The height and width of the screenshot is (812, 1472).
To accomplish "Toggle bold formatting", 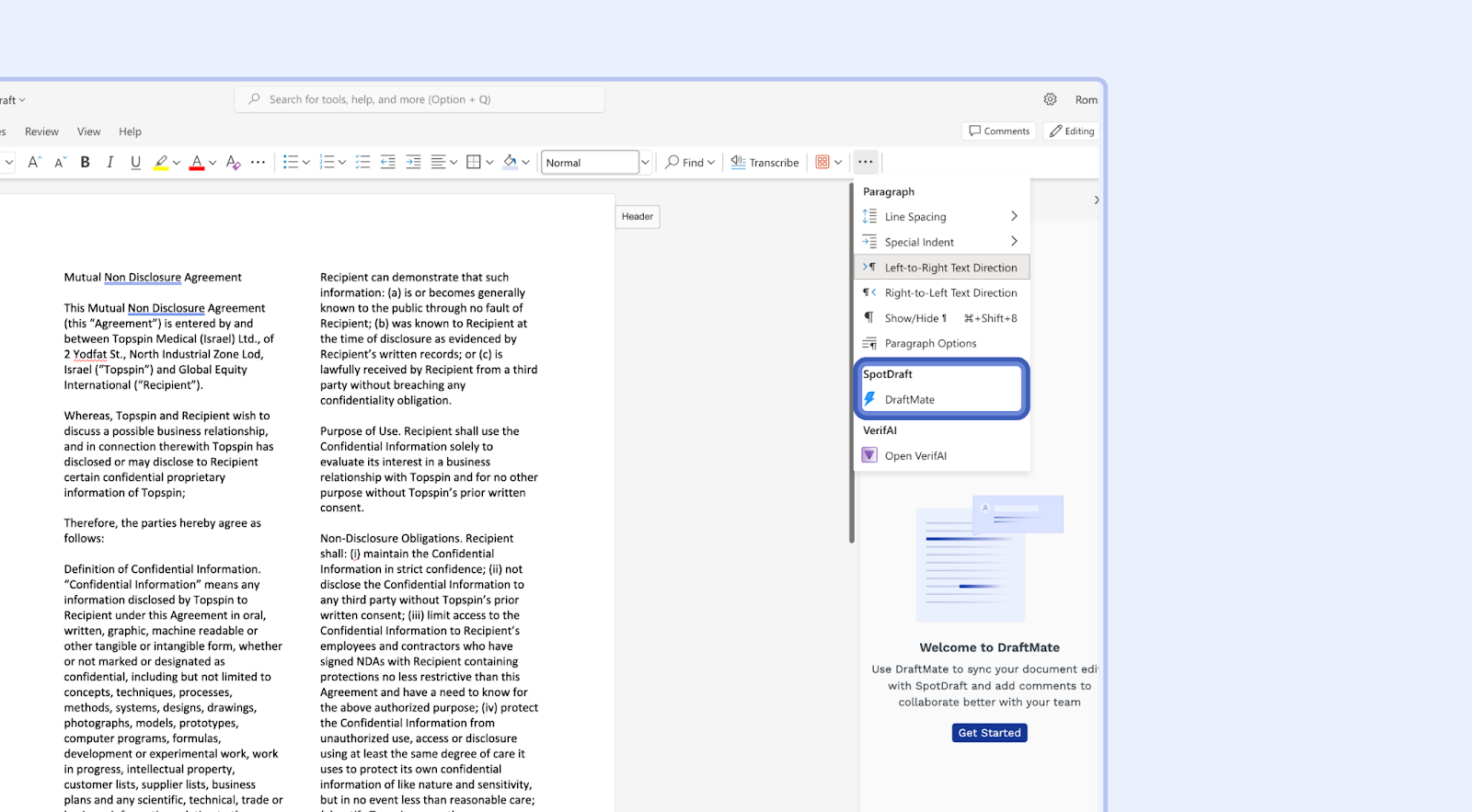I will pyautogui.click(x=85, y=163).
